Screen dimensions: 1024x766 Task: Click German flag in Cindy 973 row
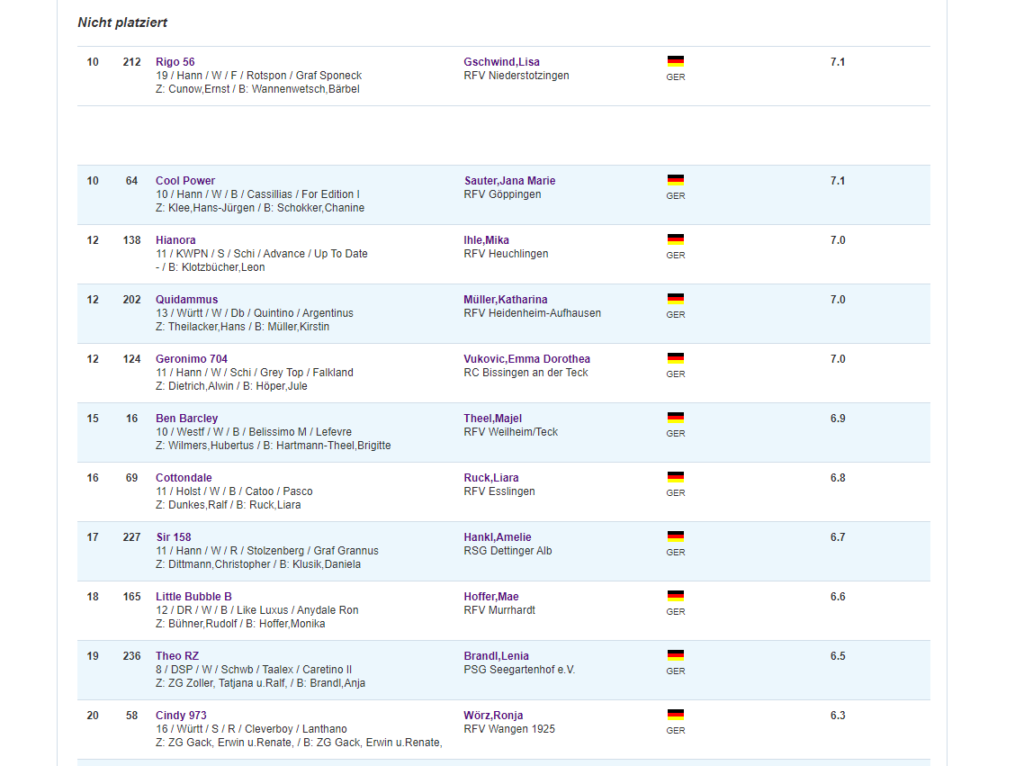(675, 715)
